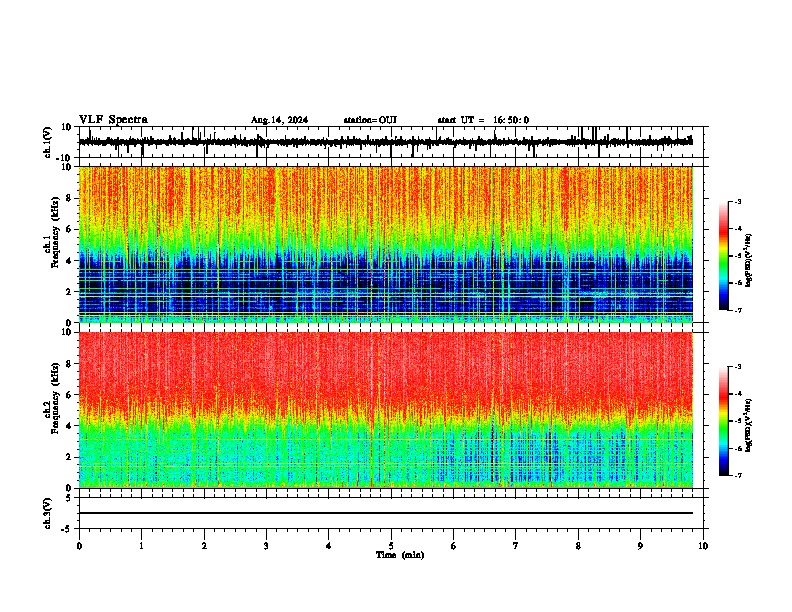This screenshot has width=792, height=612.
Task: Click the '-3' tick on ch.1 color bar
Action: [x=738, y=201]
